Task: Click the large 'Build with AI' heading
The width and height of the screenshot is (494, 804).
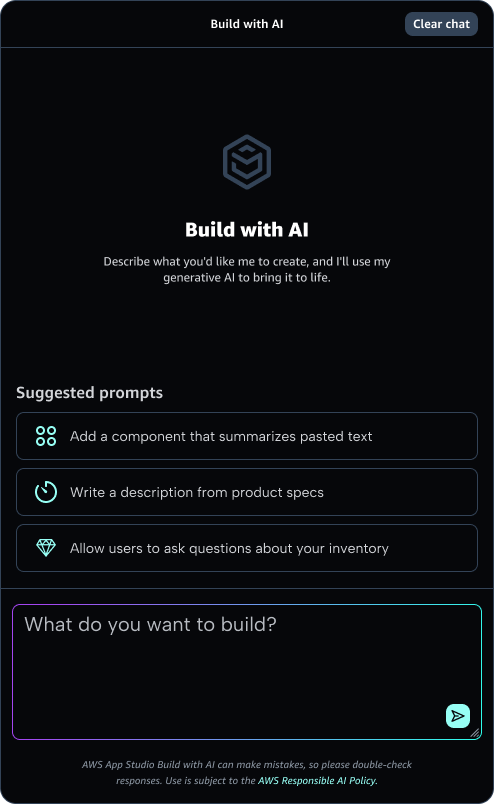Action: point(247,230)
